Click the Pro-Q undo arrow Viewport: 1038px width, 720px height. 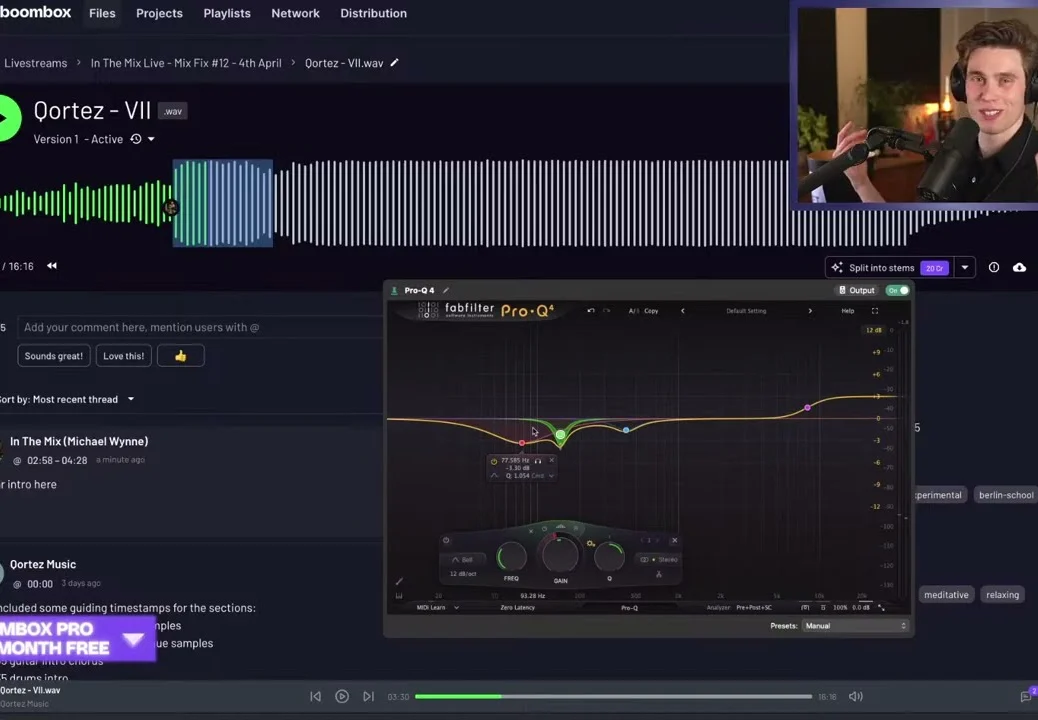[x=590, y=310]
